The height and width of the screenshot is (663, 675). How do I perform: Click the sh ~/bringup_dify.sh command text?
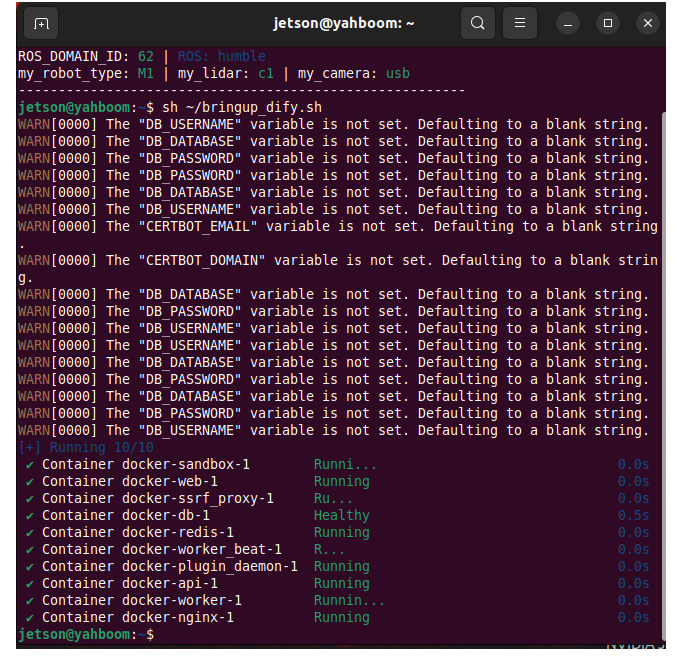coord(242,108)
